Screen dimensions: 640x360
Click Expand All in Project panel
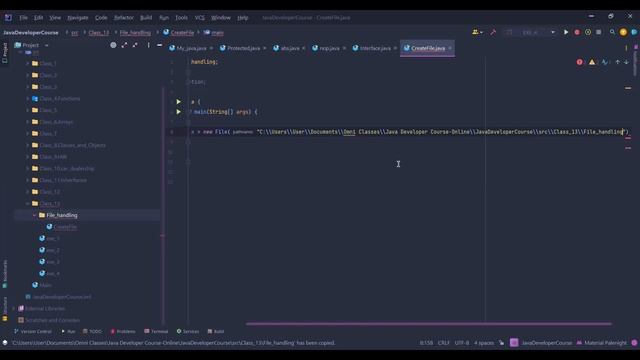coord(124,45)
